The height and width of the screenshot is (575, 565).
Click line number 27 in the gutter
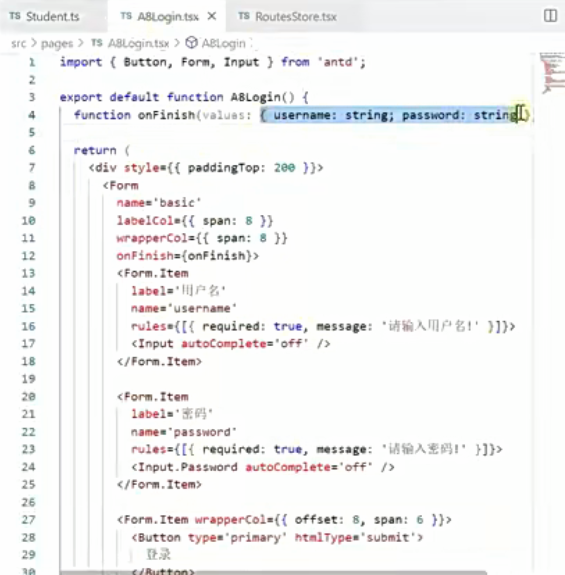point(29,520)
